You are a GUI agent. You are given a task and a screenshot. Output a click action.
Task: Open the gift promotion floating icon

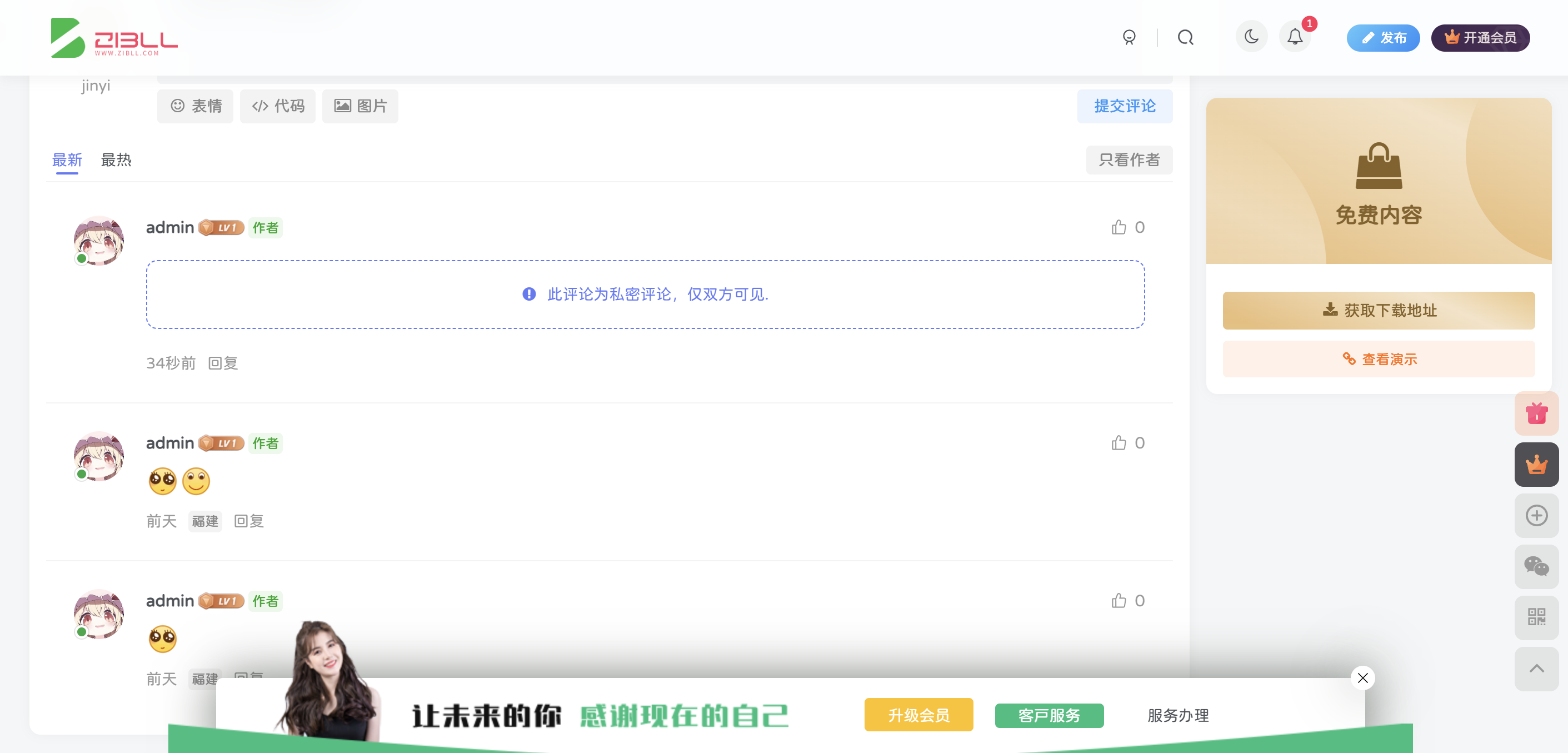1536,413
